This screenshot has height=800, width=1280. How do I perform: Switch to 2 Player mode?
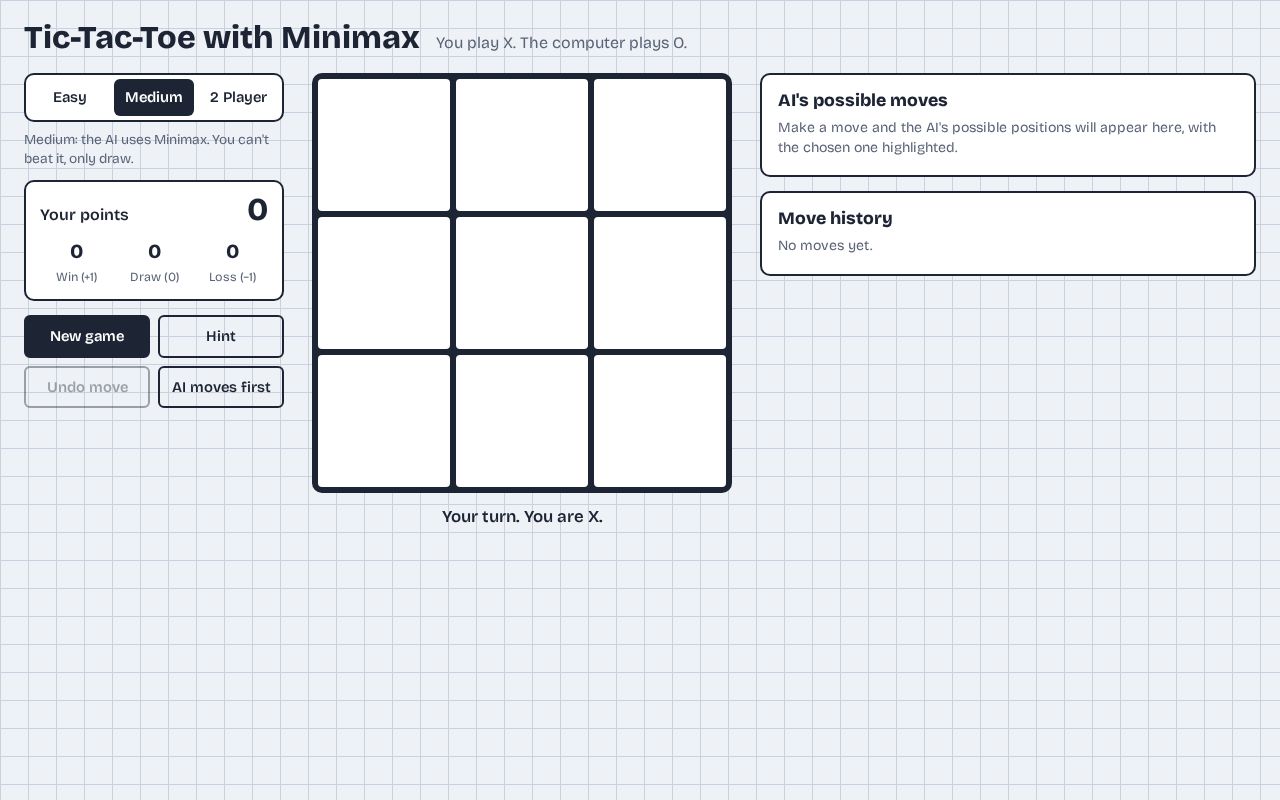coord(238,97)
